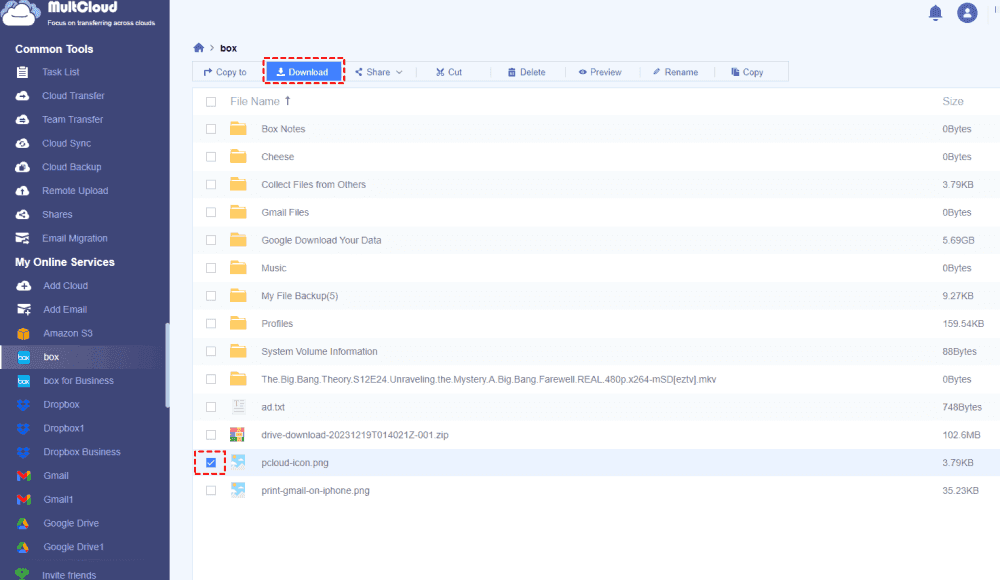This screenshot has height=580, width=1000.
Task: Open Cloud Transfer tool
Action: [73, 96]
